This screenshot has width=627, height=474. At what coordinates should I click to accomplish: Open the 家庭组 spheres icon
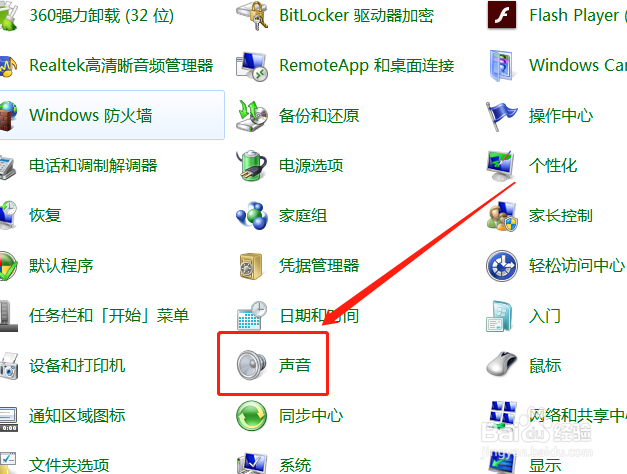[252, 216]
